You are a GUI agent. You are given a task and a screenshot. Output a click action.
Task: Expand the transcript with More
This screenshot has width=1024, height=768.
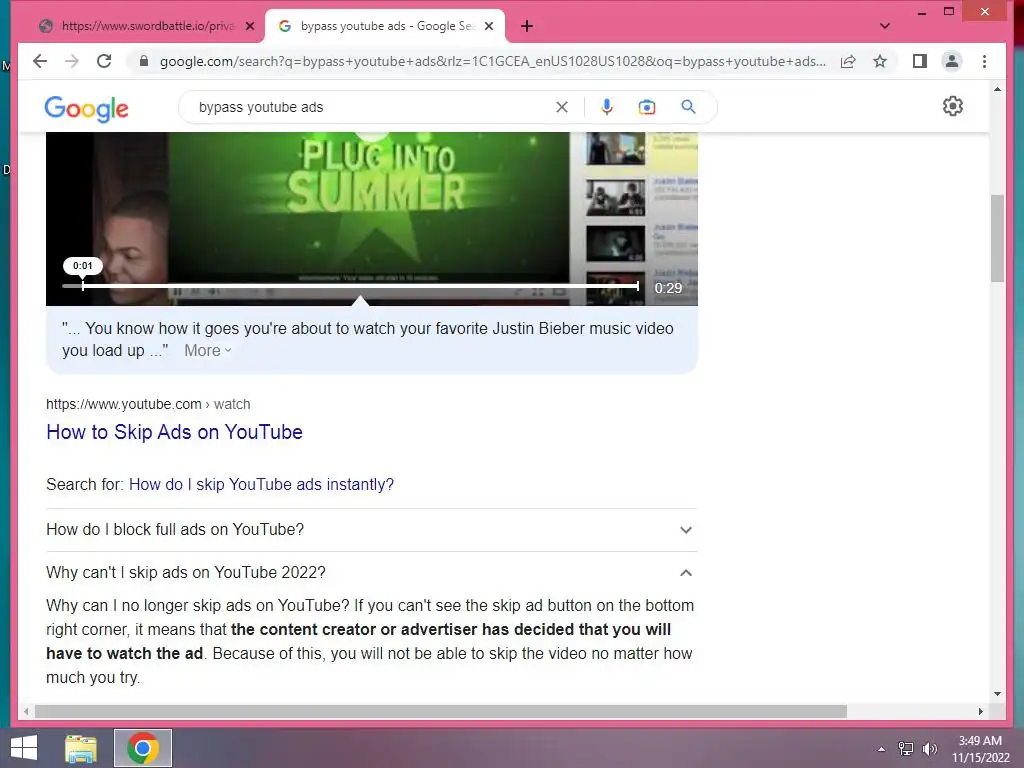[208, 351]
